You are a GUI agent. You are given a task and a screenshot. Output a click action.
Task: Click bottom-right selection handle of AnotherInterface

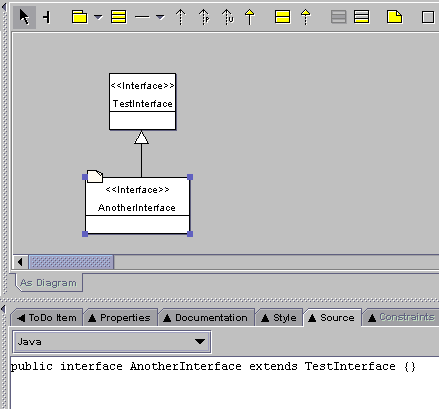coord(190,234)
